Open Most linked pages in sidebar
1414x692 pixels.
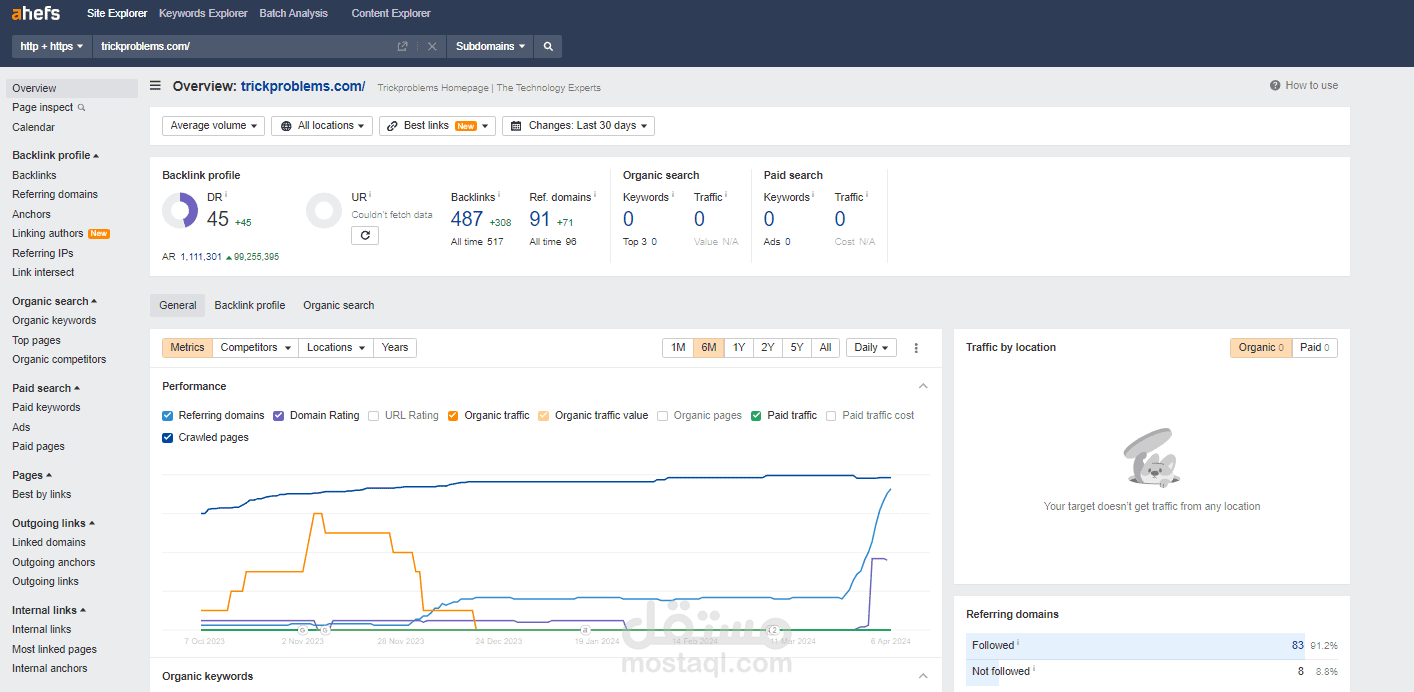(x=54, y=649)
